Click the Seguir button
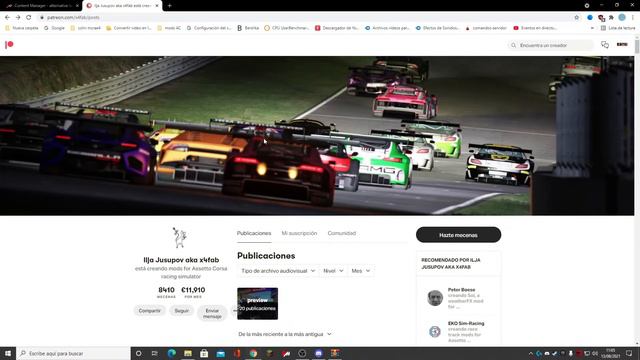 tap(182, 311)
